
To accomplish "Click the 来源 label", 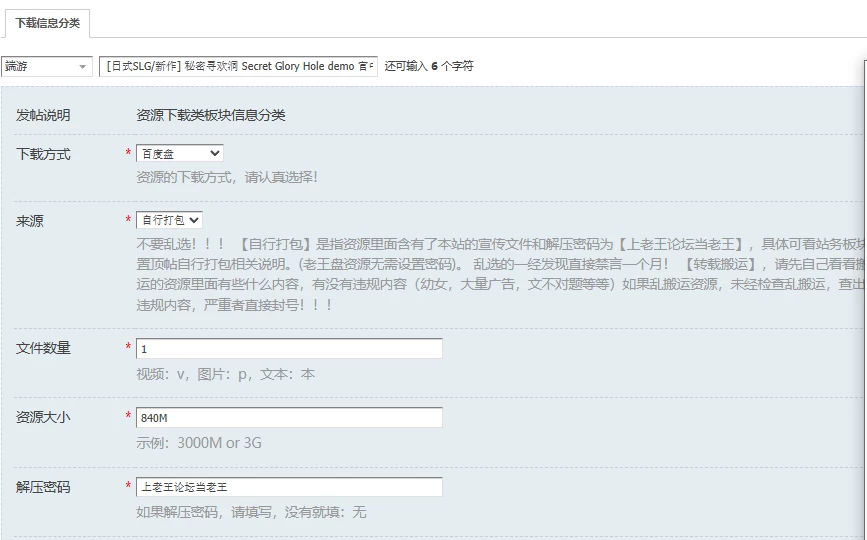I will 30,221.
